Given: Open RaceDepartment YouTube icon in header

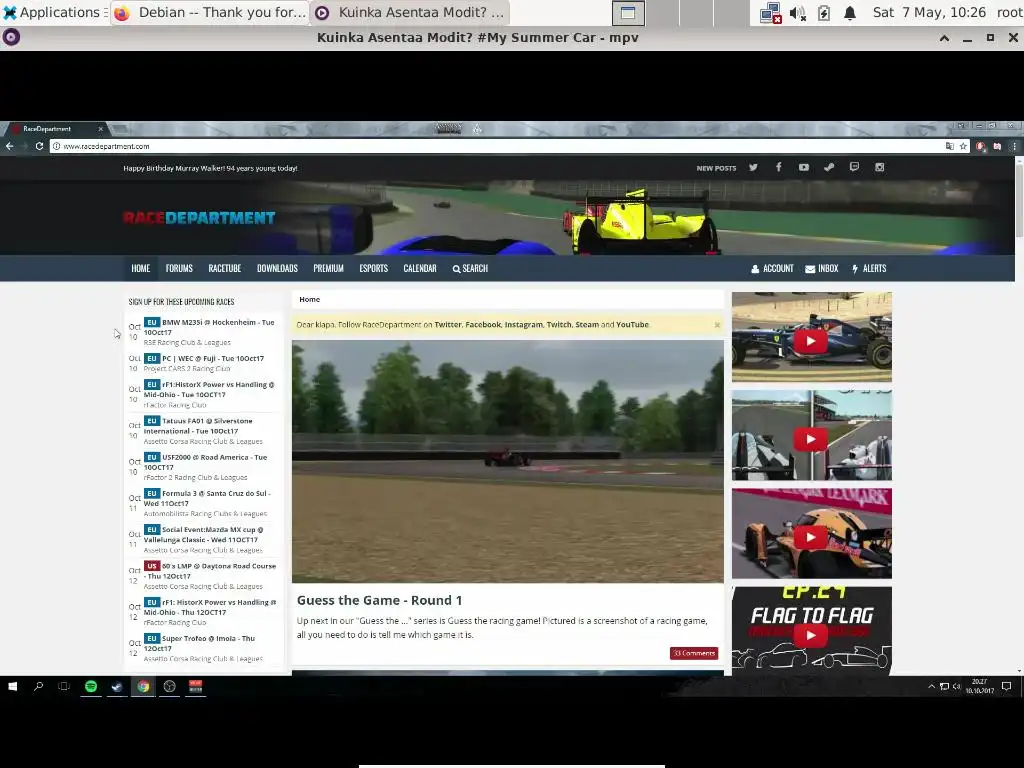Looking at the screenshot, I should pyautogui.click(x=804, y=167).
